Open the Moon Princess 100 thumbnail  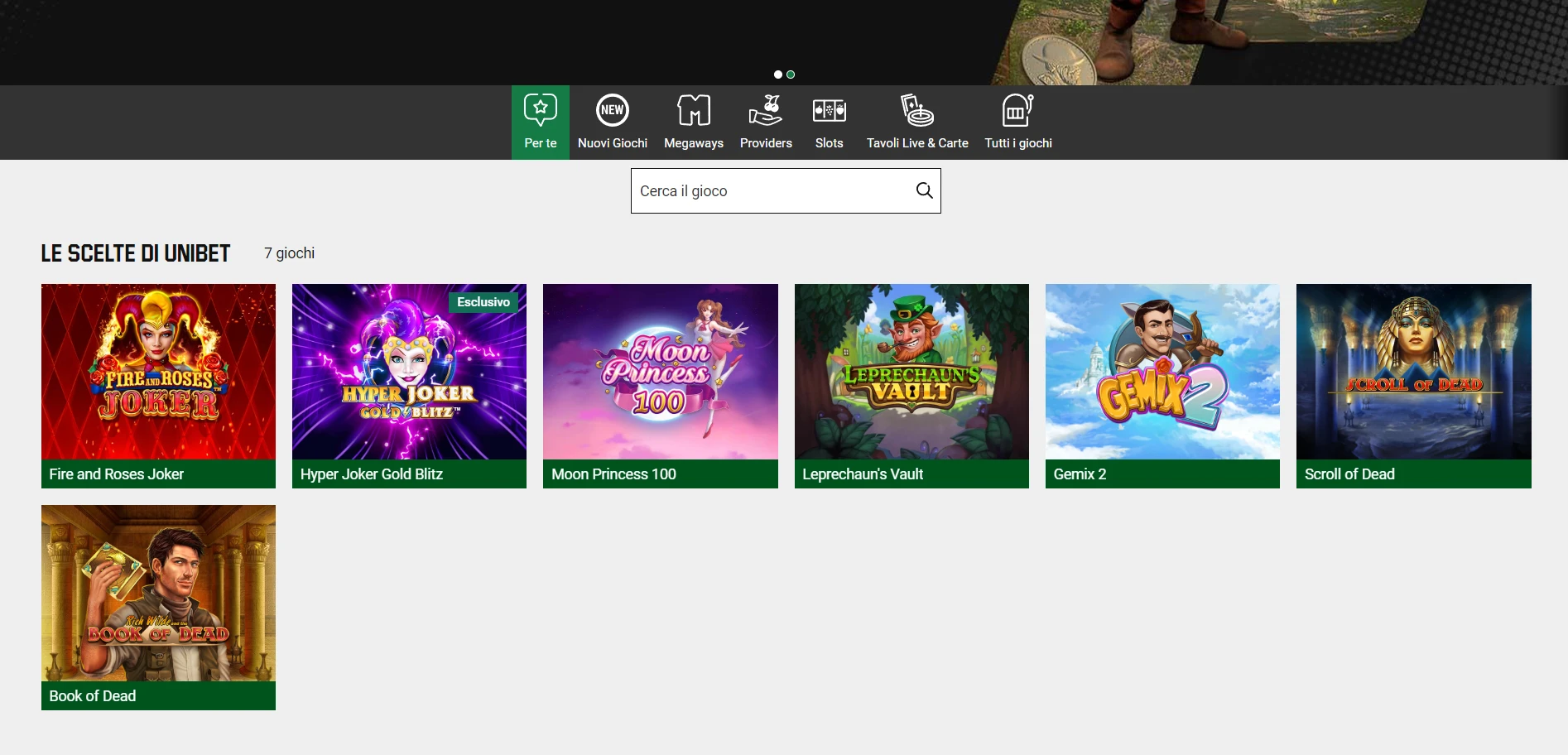pyautogui.click(x=661, y=372)
